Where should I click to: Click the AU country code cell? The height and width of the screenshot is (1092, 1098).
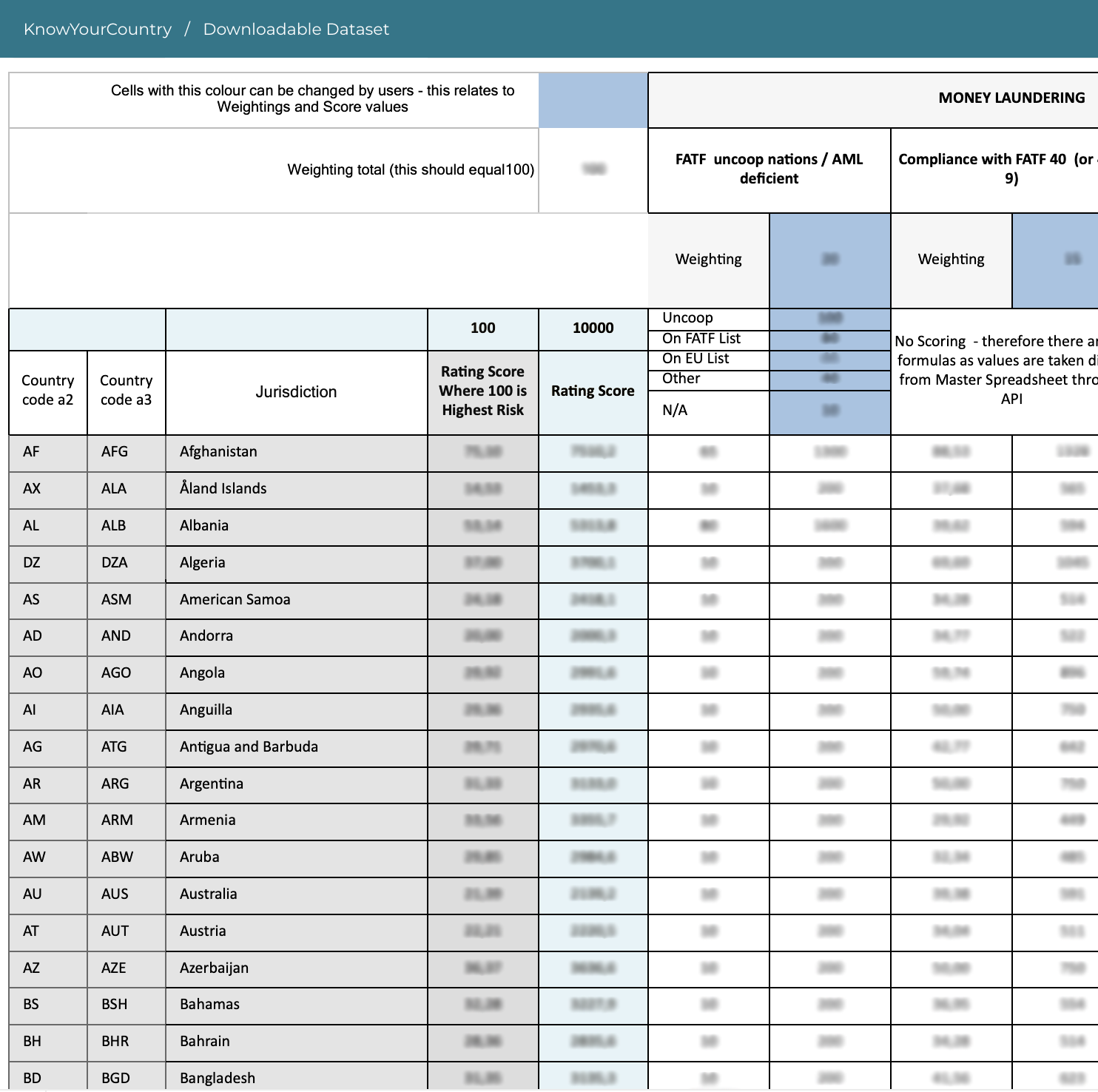pos(48,895)
